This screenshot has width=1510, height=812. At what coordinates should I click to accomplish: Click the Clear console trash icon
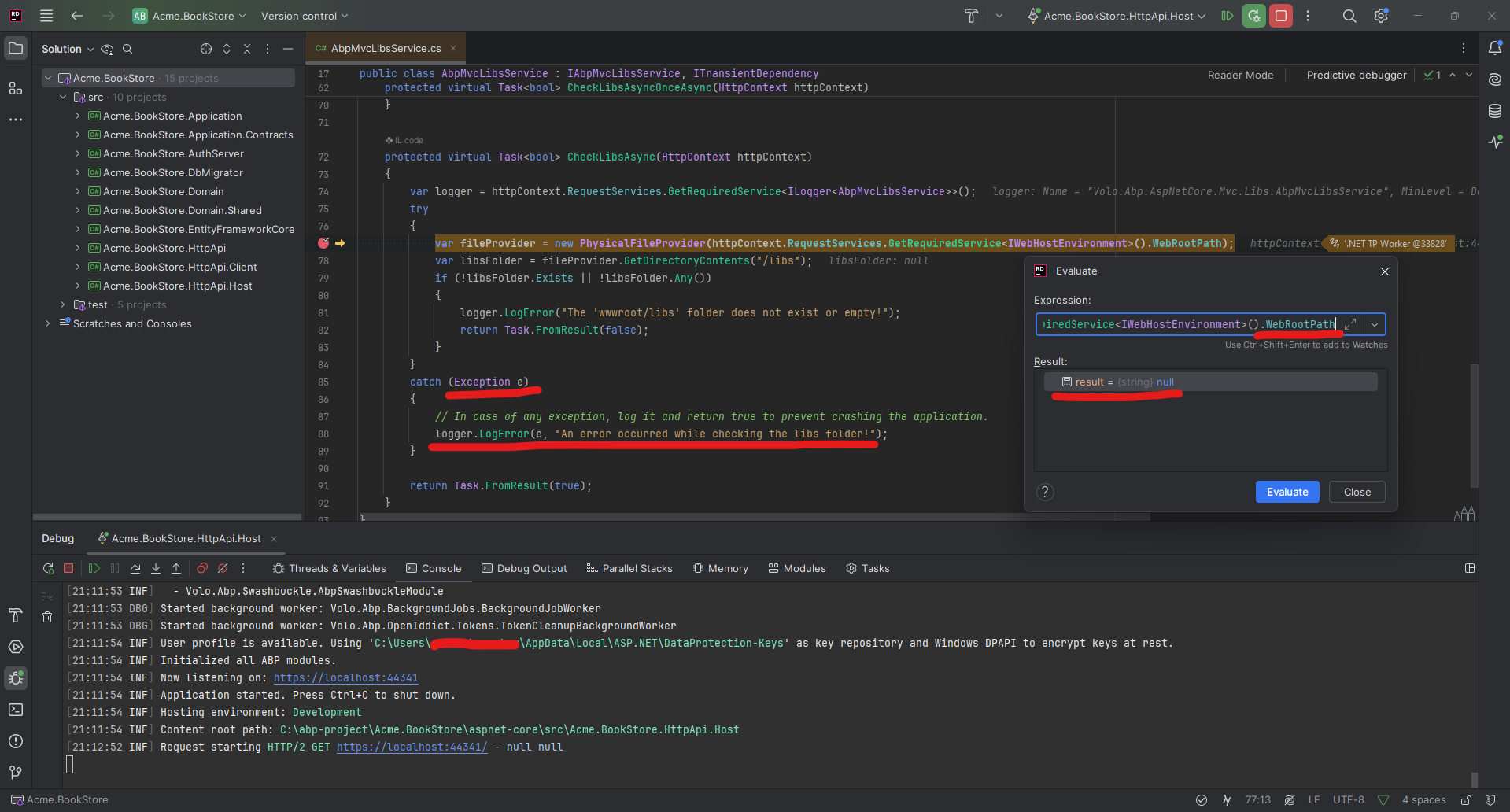click(47, 617)
